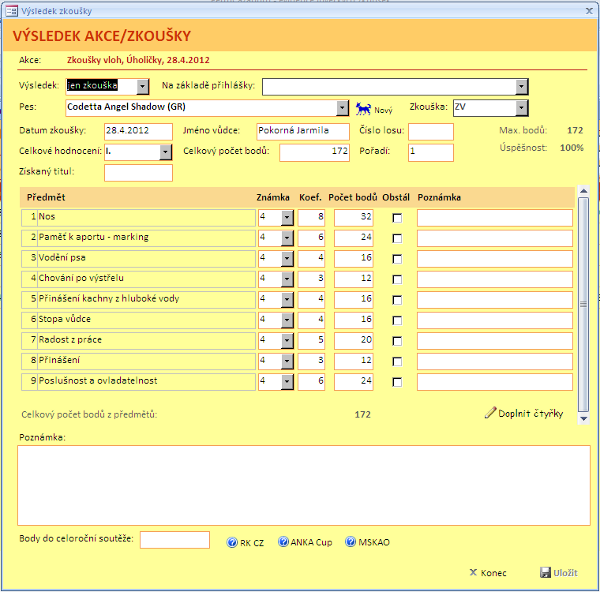
Task: Open the Zkouška dropdown showing ZV
Action: (521, 108)
